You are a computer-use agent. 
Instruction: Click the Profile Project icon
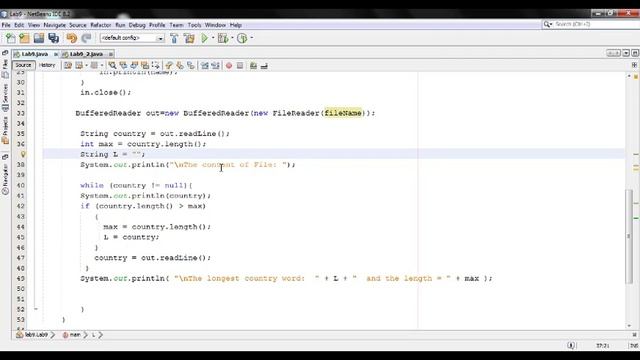click(242, 38)
